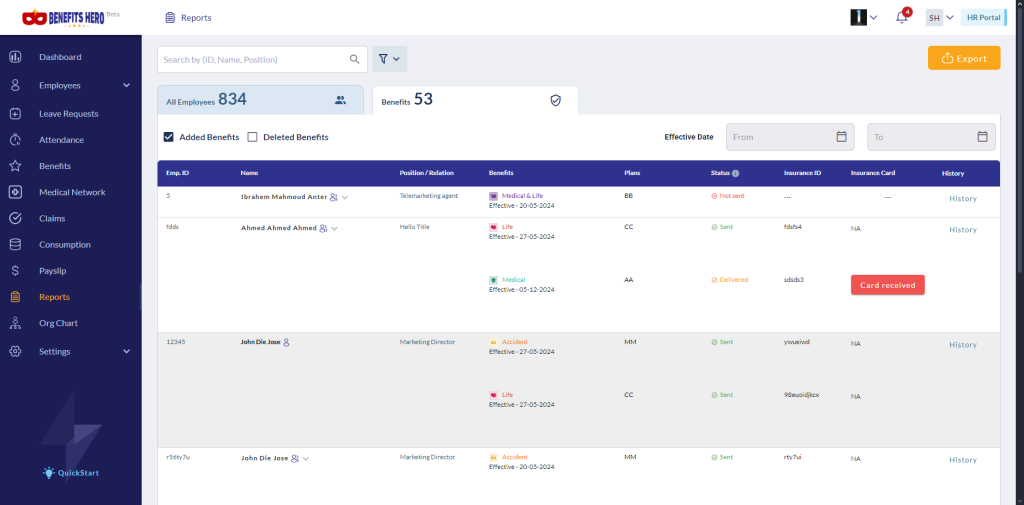Screen dimensions: 1024x505
Task: Expand the Settings sidebar menu
Action: pyautogui.click(x=126, y=352)
